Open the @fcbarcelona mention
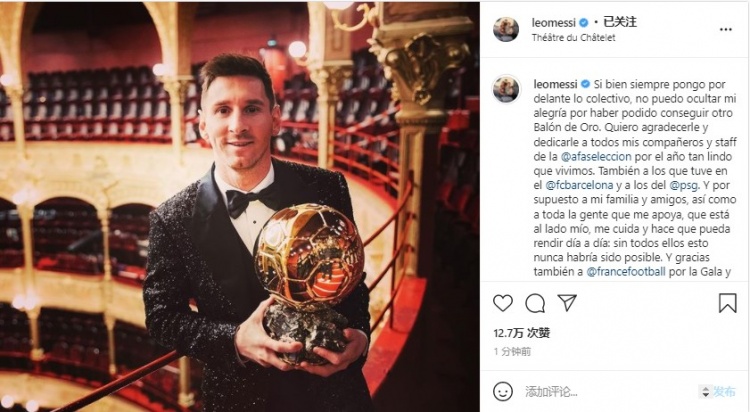This screenshot has height=412, width=750. 579,185
